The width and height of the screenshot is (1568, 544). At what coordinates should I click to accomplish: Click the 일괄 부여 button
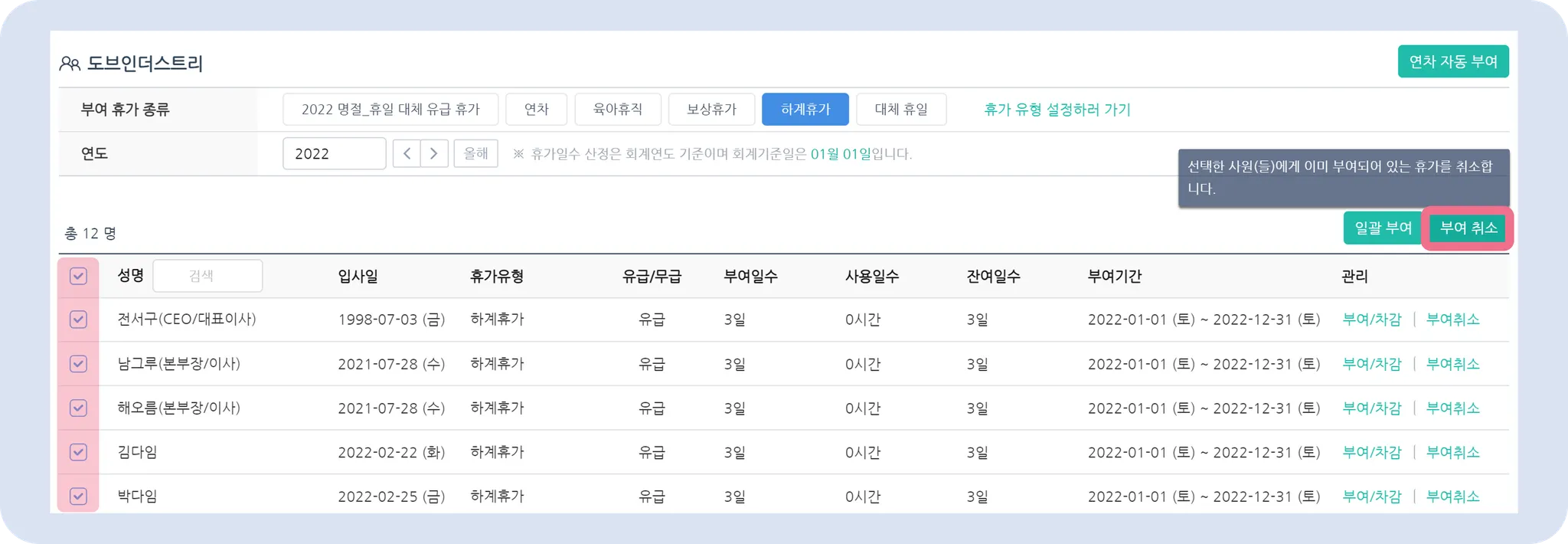(x=1383, y=228)
